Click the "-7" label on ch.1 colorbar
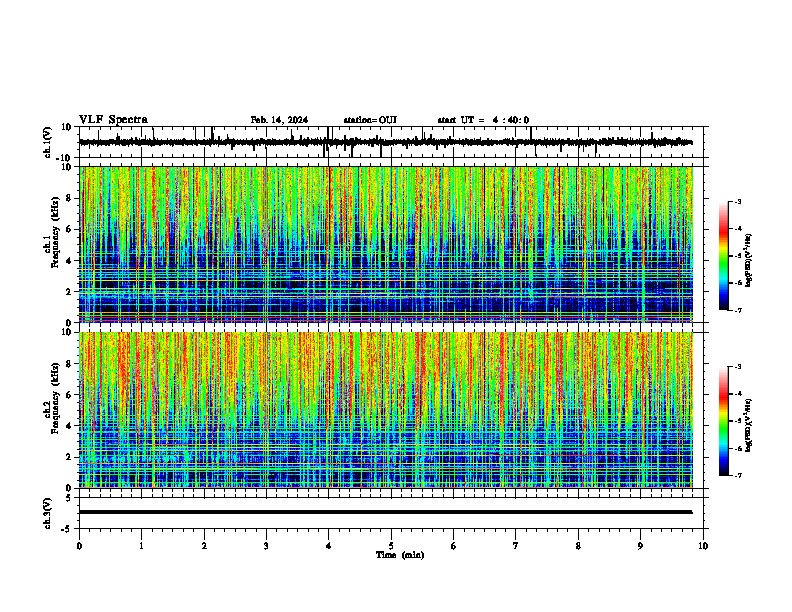This screenshot has height=612, width=792. [737, 310]
